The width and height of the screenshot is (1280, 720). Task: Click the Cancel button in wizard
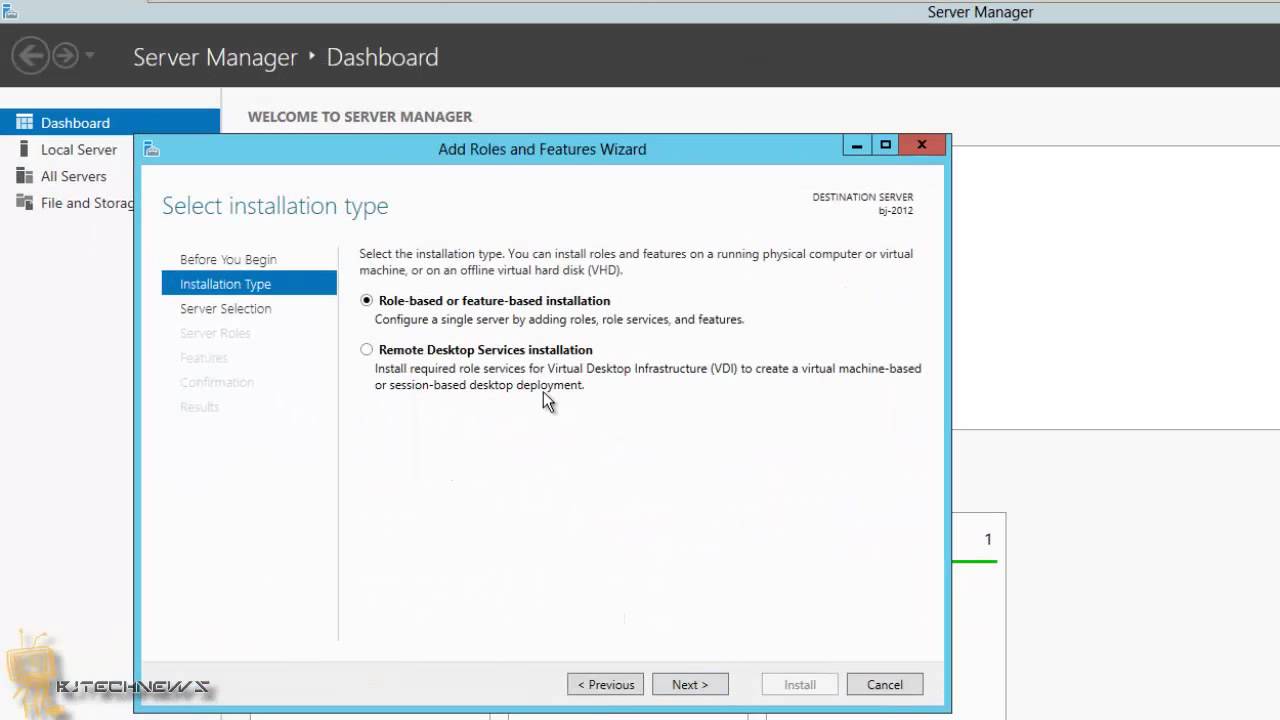point(885,685)
